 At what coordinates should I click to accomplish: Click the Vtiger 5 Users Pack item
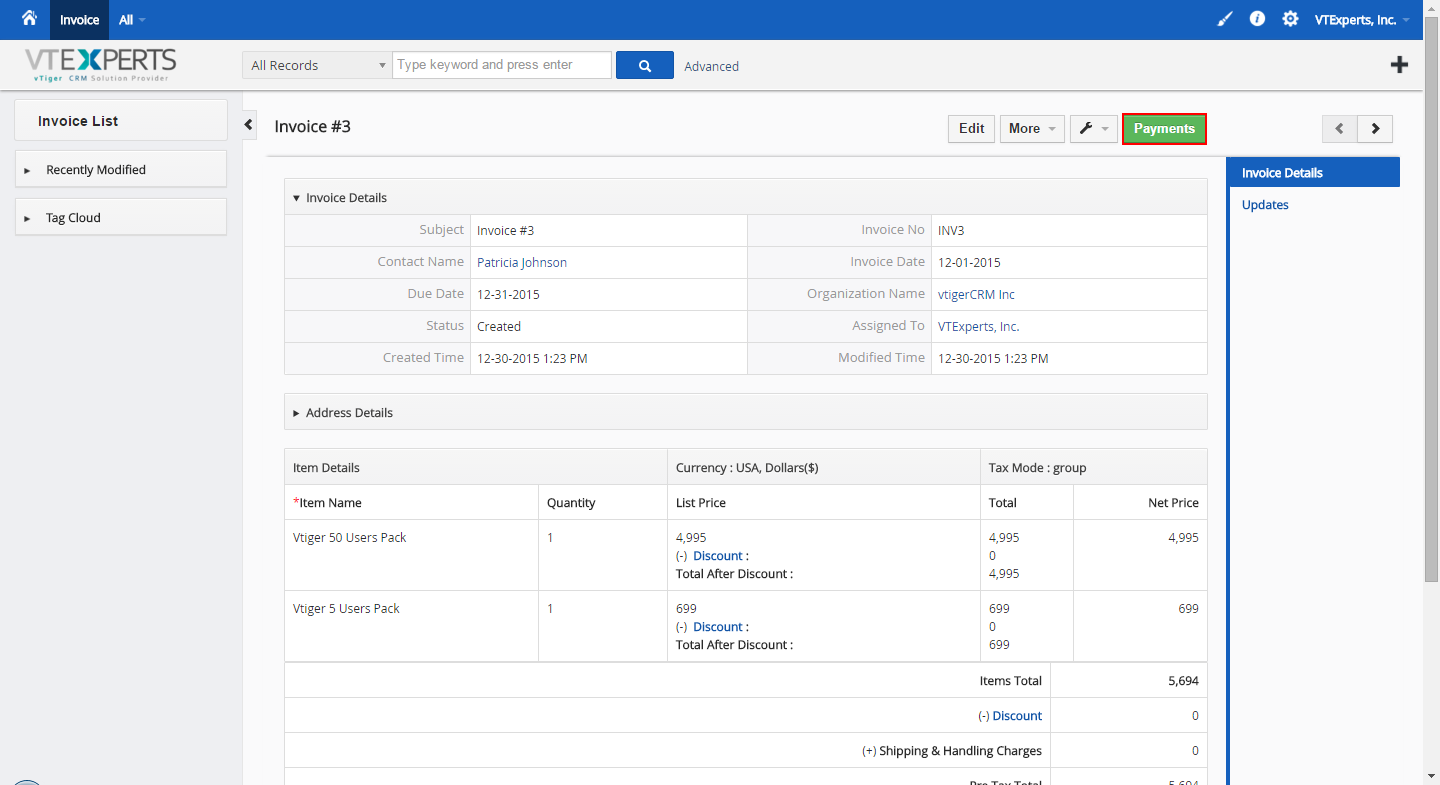coord(346,608)
